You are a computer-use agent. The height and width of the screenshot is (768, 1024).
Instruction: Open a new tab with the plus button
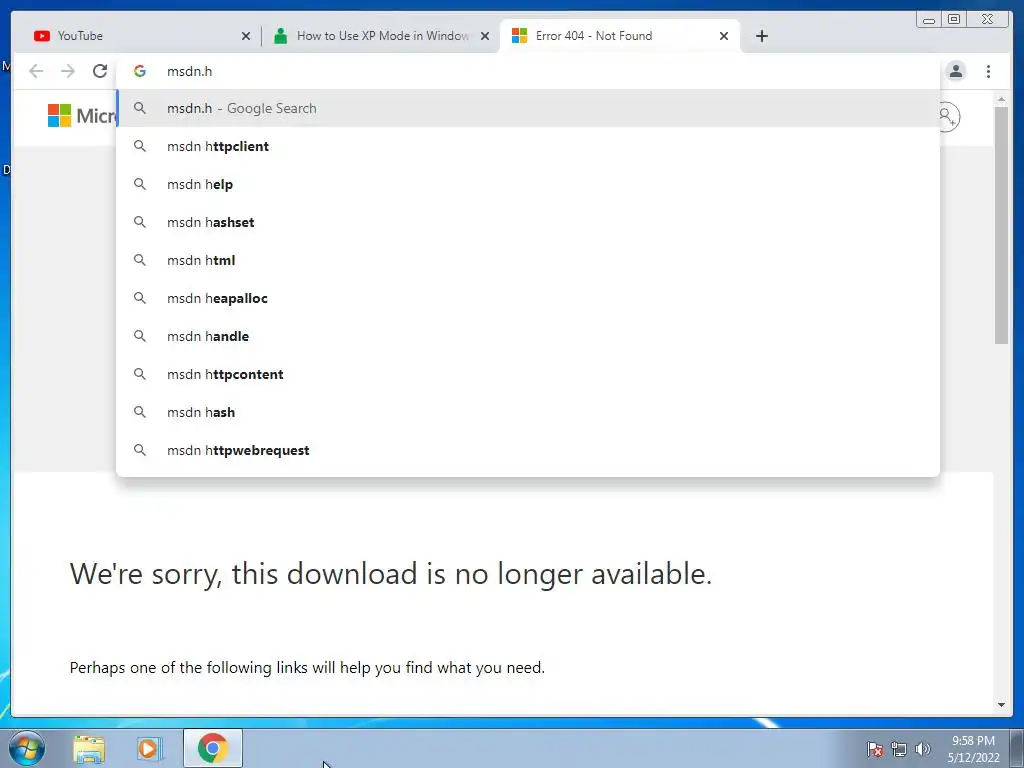point(761,36)
